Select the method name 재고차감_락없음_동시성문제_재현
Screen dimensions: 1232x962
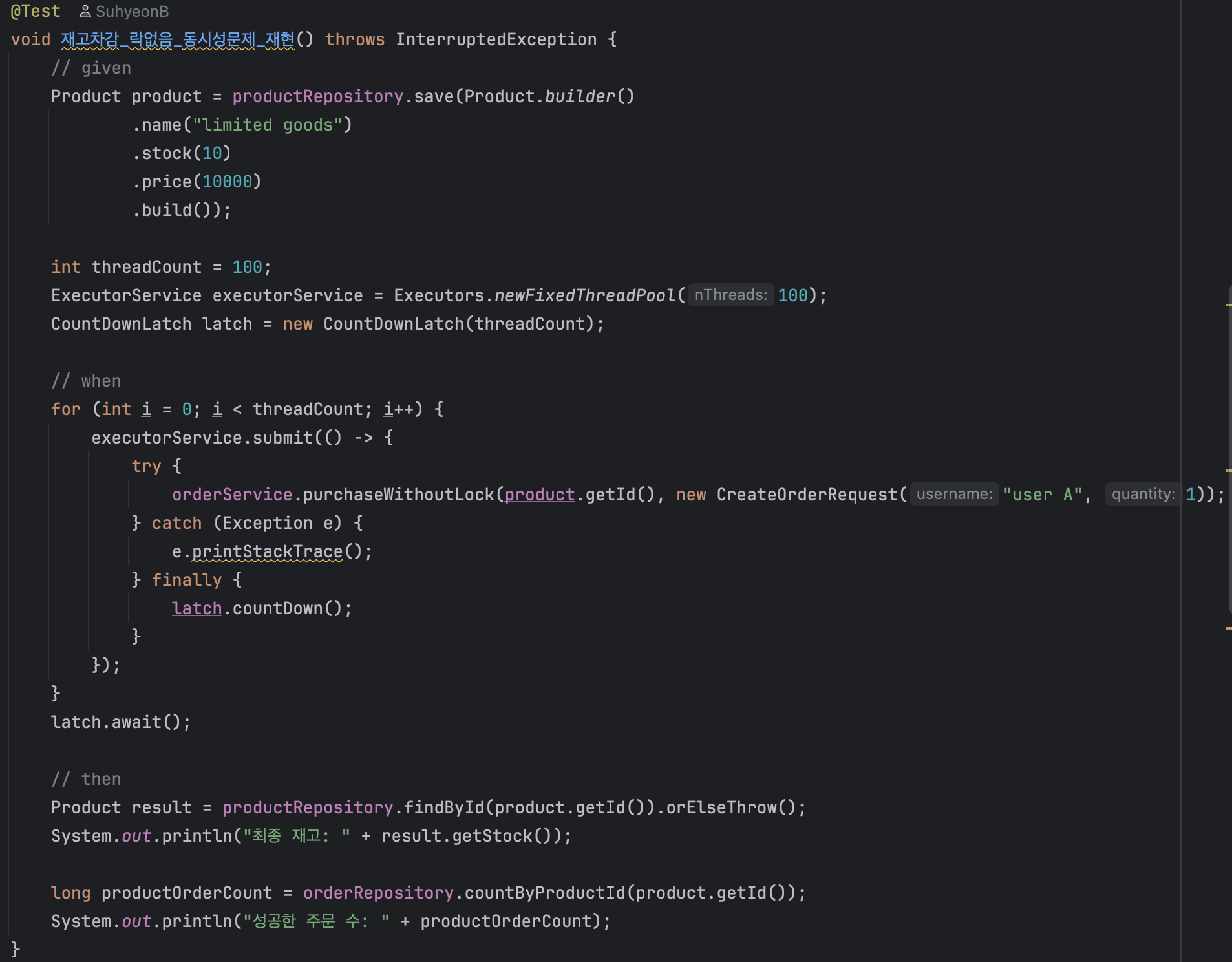(x=178, y=39)
